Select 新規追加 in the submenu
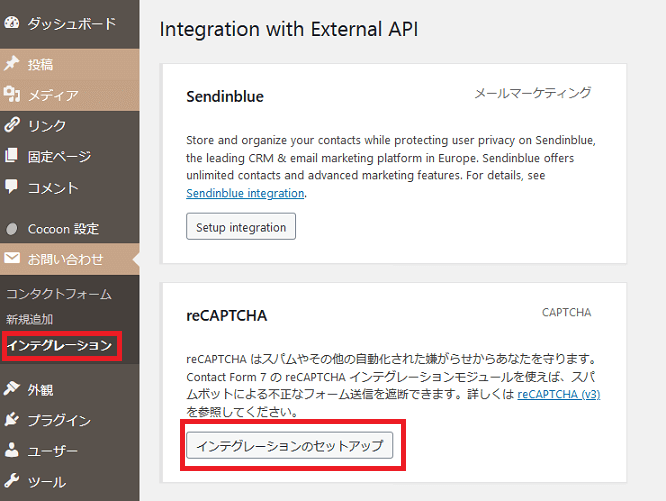666x501 pixels. coord(29,319)
